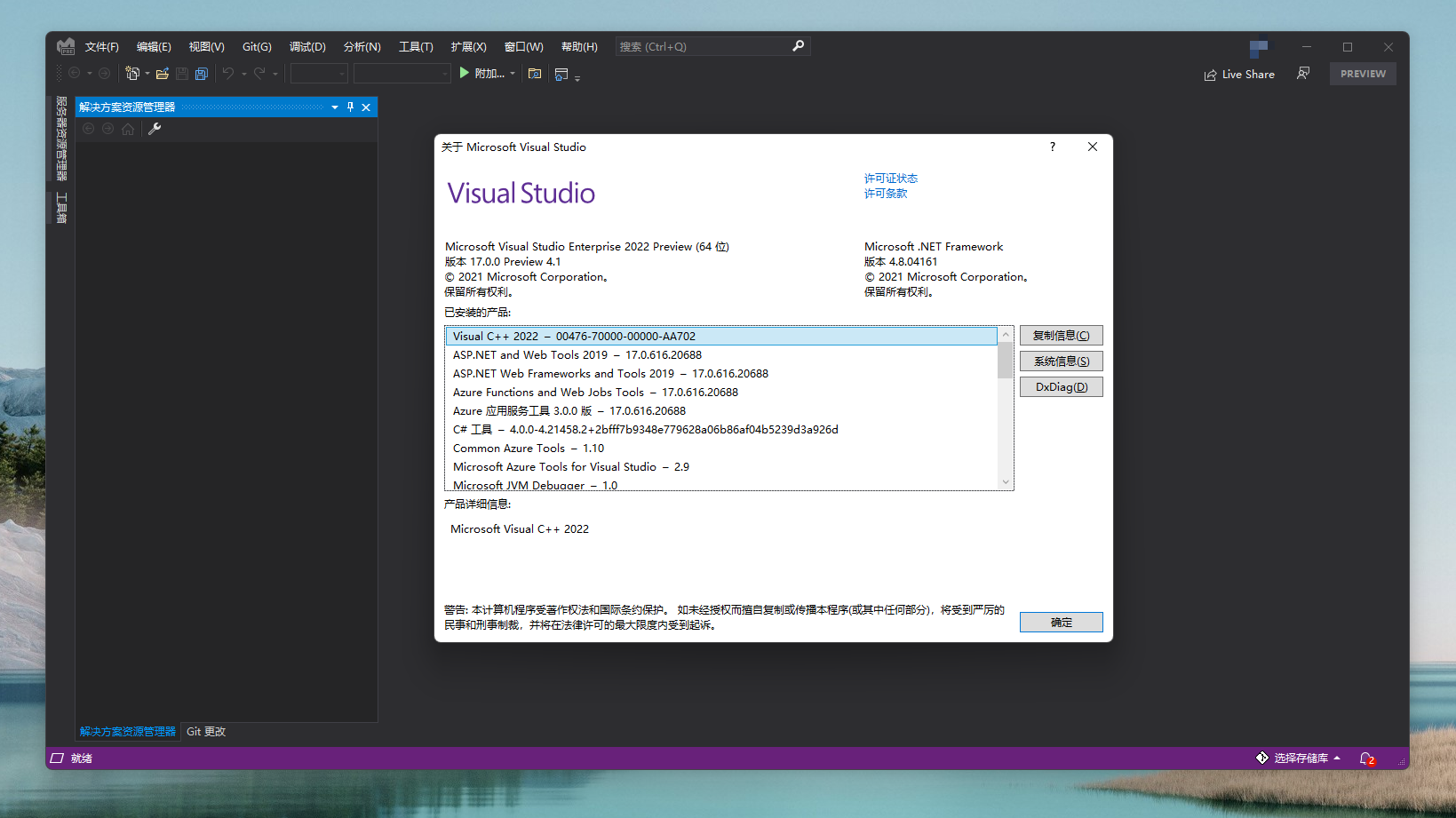The width and height of the screenshot is (1456, 818).
Task: Click the Save floppy disk icon
Action: 182,74
